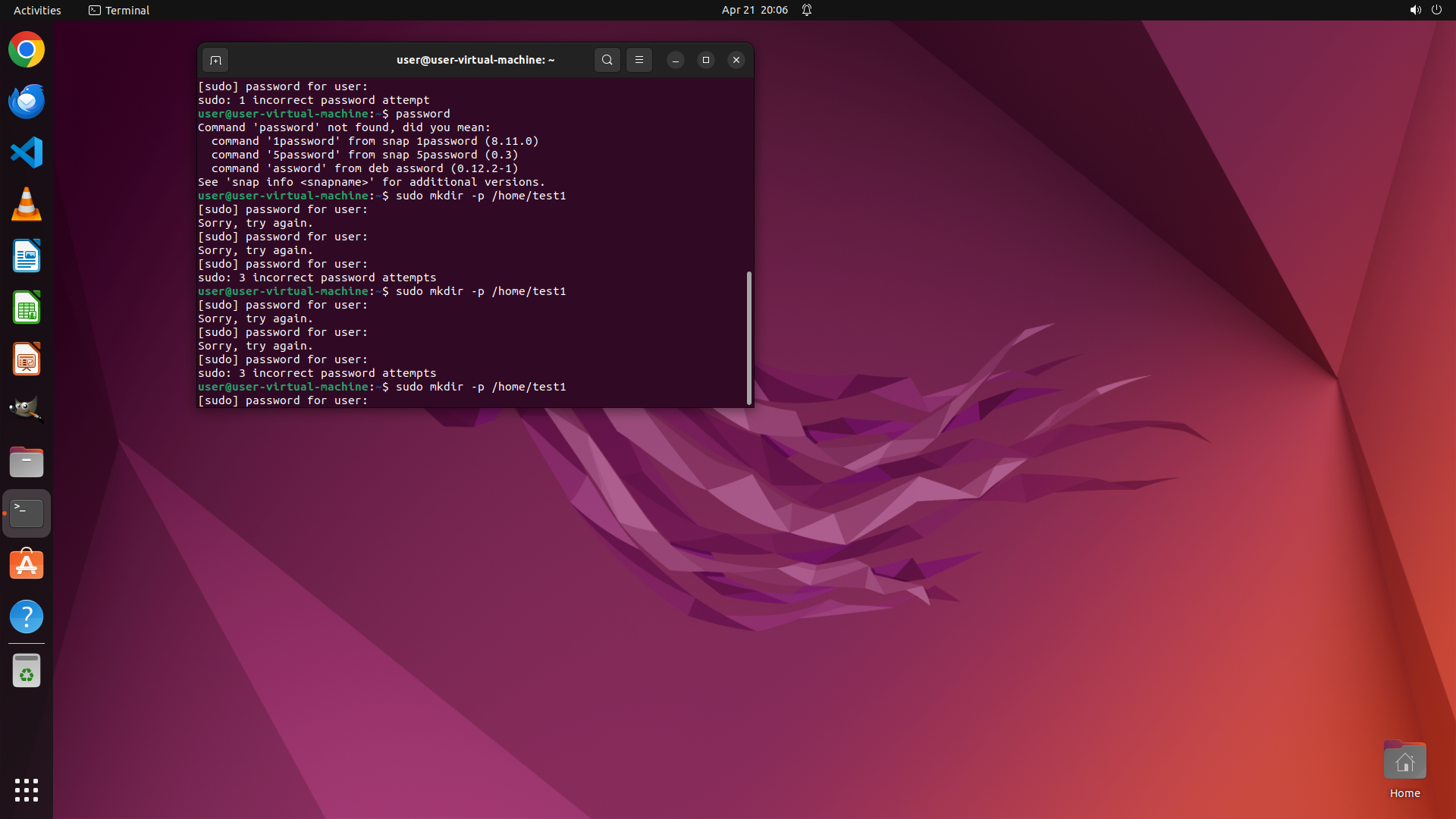
Task: Click the Activities button
Action: [x=37, y=10]
